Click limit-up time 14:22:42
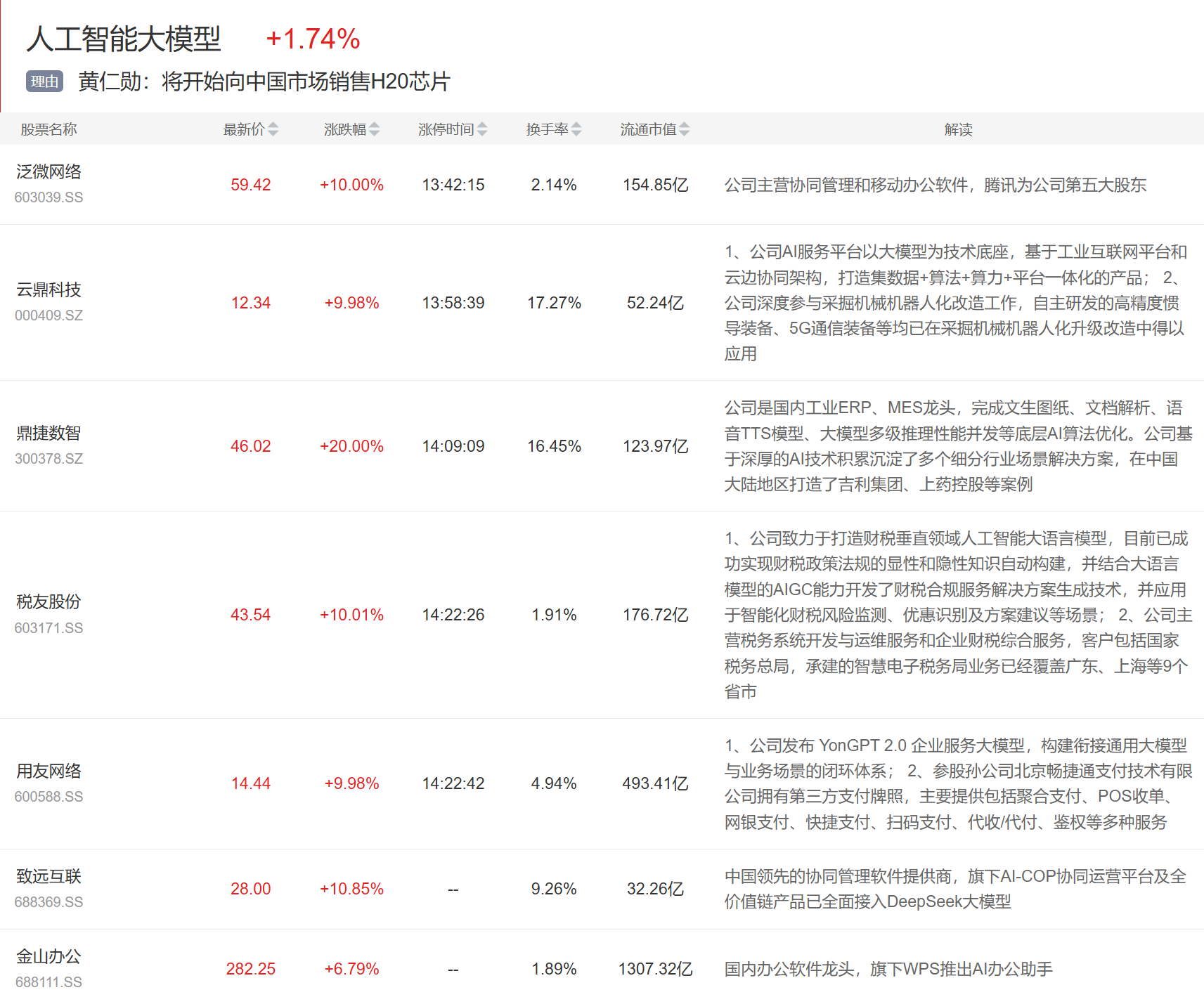The width and height of the screenshot is (1204, 997). [x=453, y=783]
